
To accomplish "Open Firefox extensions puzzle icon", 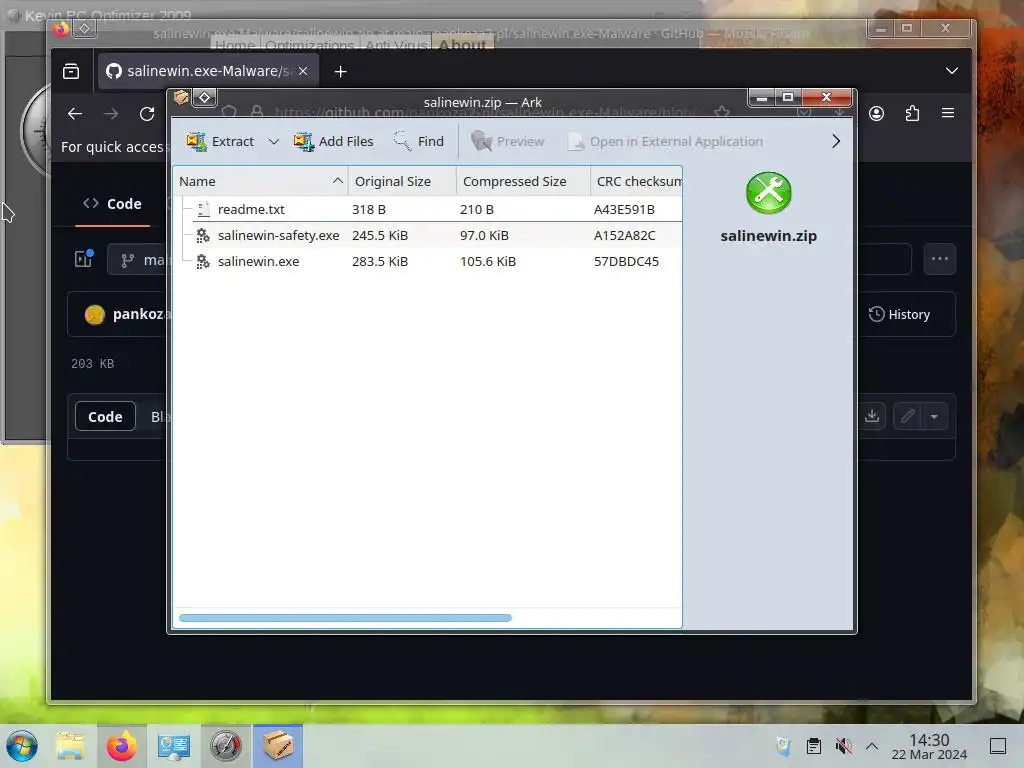I will click(912, 114).
